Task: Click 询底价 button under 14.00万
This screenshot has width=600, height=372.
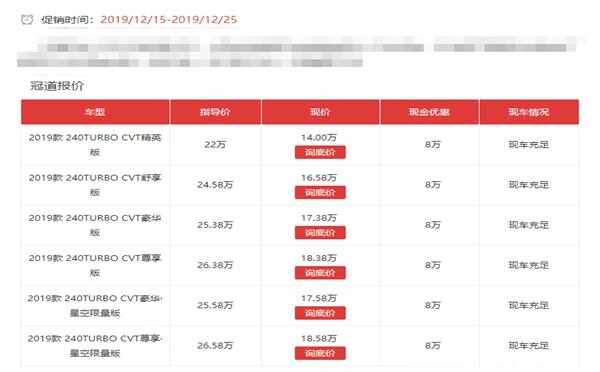Action: pos(320,152)
